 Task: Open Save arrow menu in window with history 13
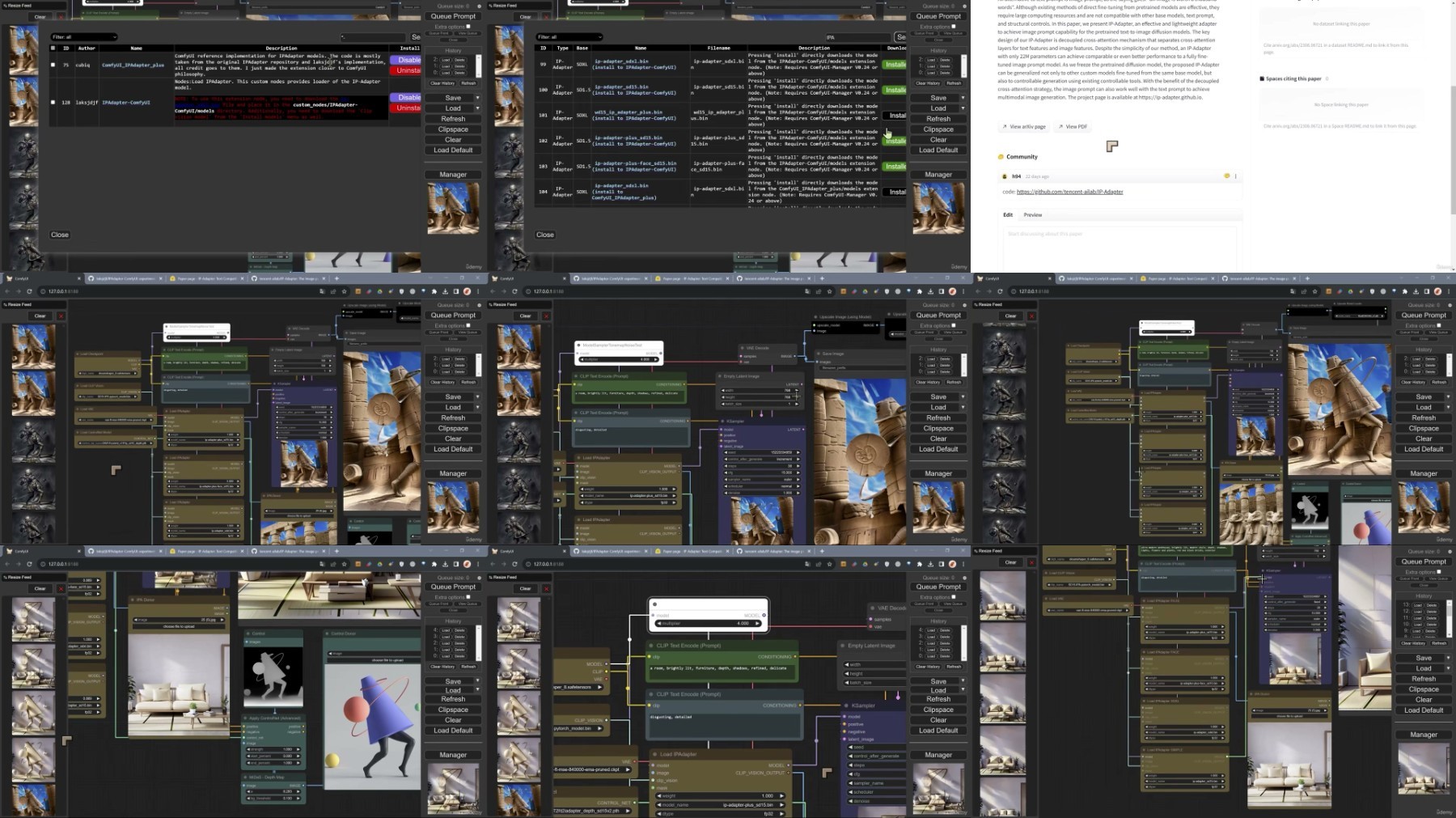(1448, 658)
